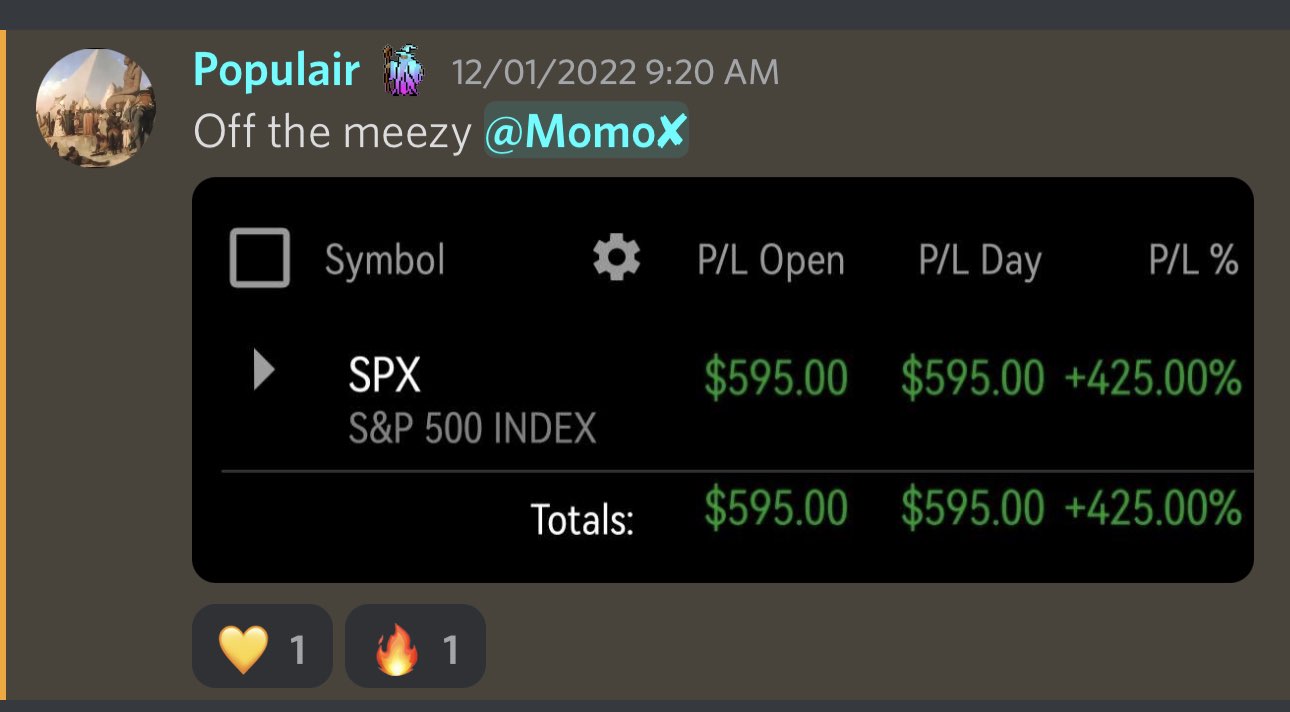Click the Symbol column header

click(x=385, y=261)
